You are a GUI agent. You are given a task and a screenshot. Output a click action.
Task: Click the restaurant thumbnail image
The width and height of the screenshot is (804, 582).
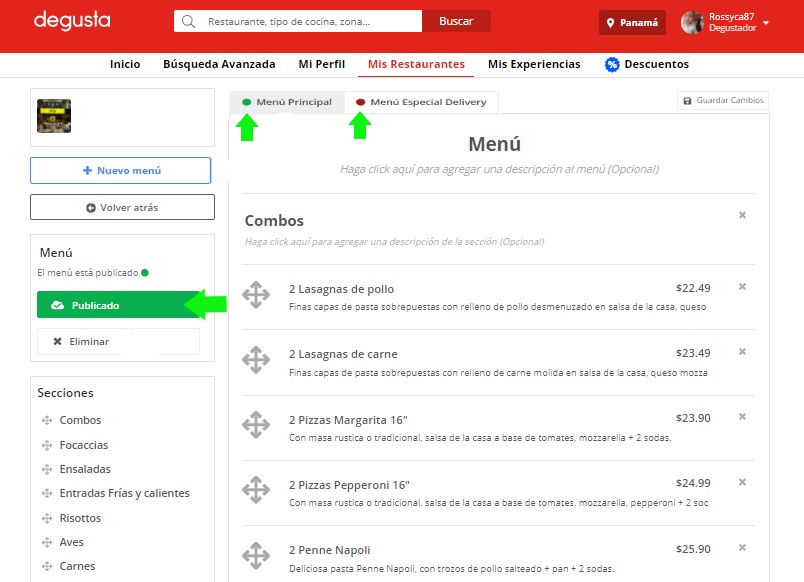coord(54,116)
